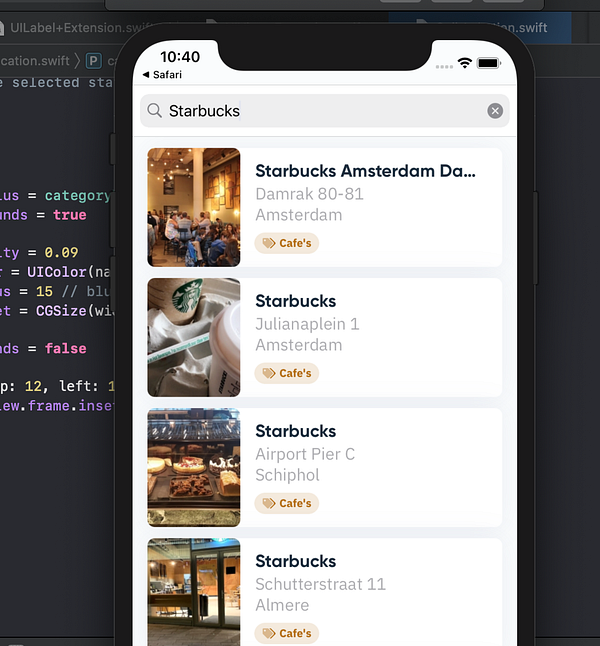Click Julianaplein Starbucks title
This screenshot has width=600, height=646.
click(295, 301)
